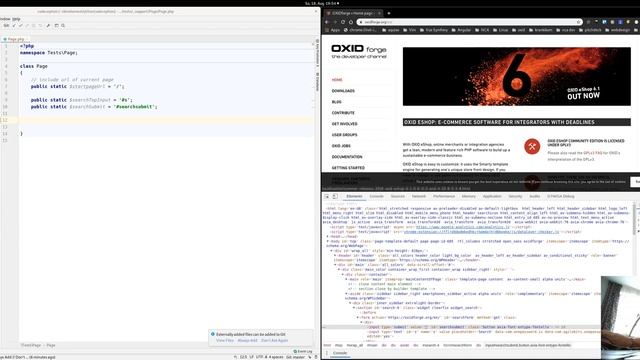The width and height of the screenshot is (640, 360).
Task: Open the DevTools Application tab
Action: 492,196
